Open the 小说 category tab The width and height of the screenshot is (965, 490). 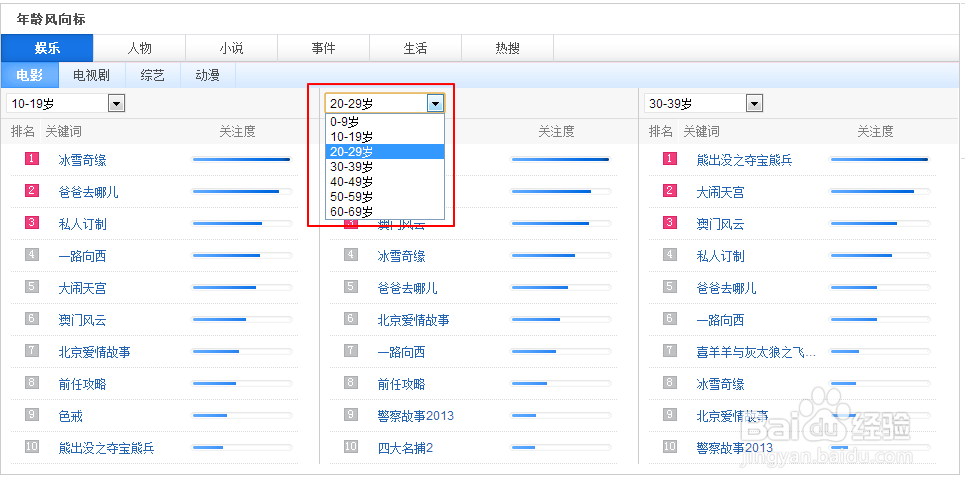tap(231, 48)
